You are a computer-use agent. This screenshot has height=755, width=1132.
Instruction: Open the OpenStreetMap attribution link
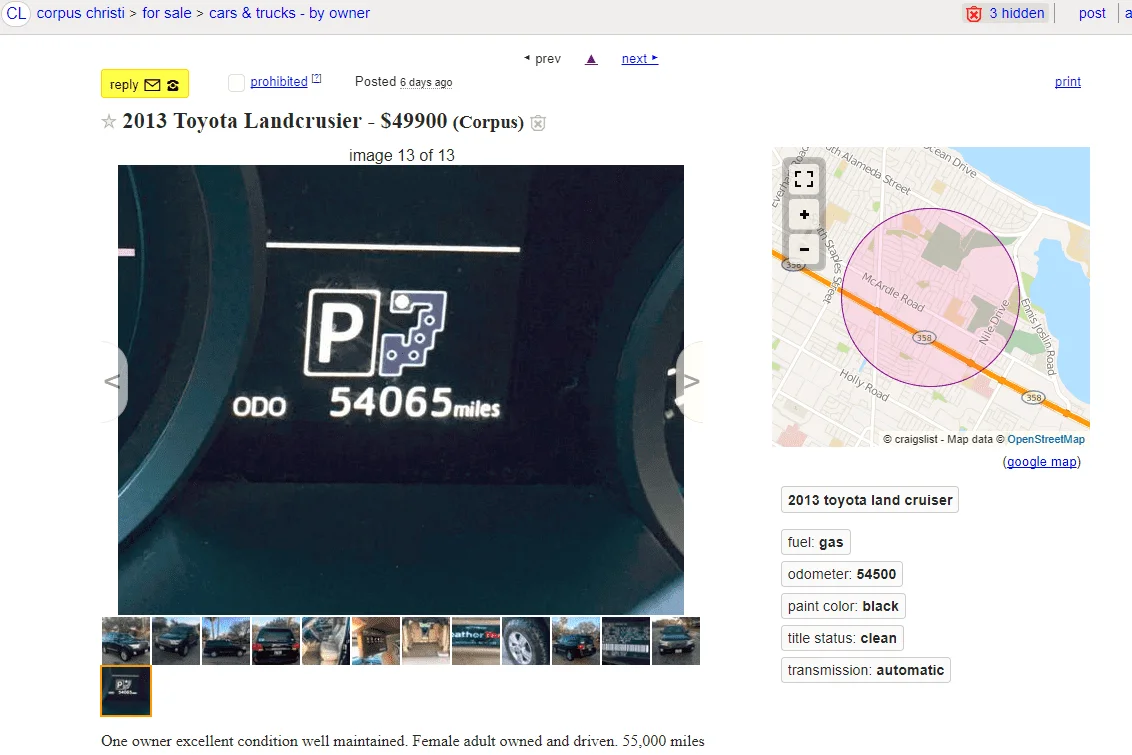point(1045,439)
